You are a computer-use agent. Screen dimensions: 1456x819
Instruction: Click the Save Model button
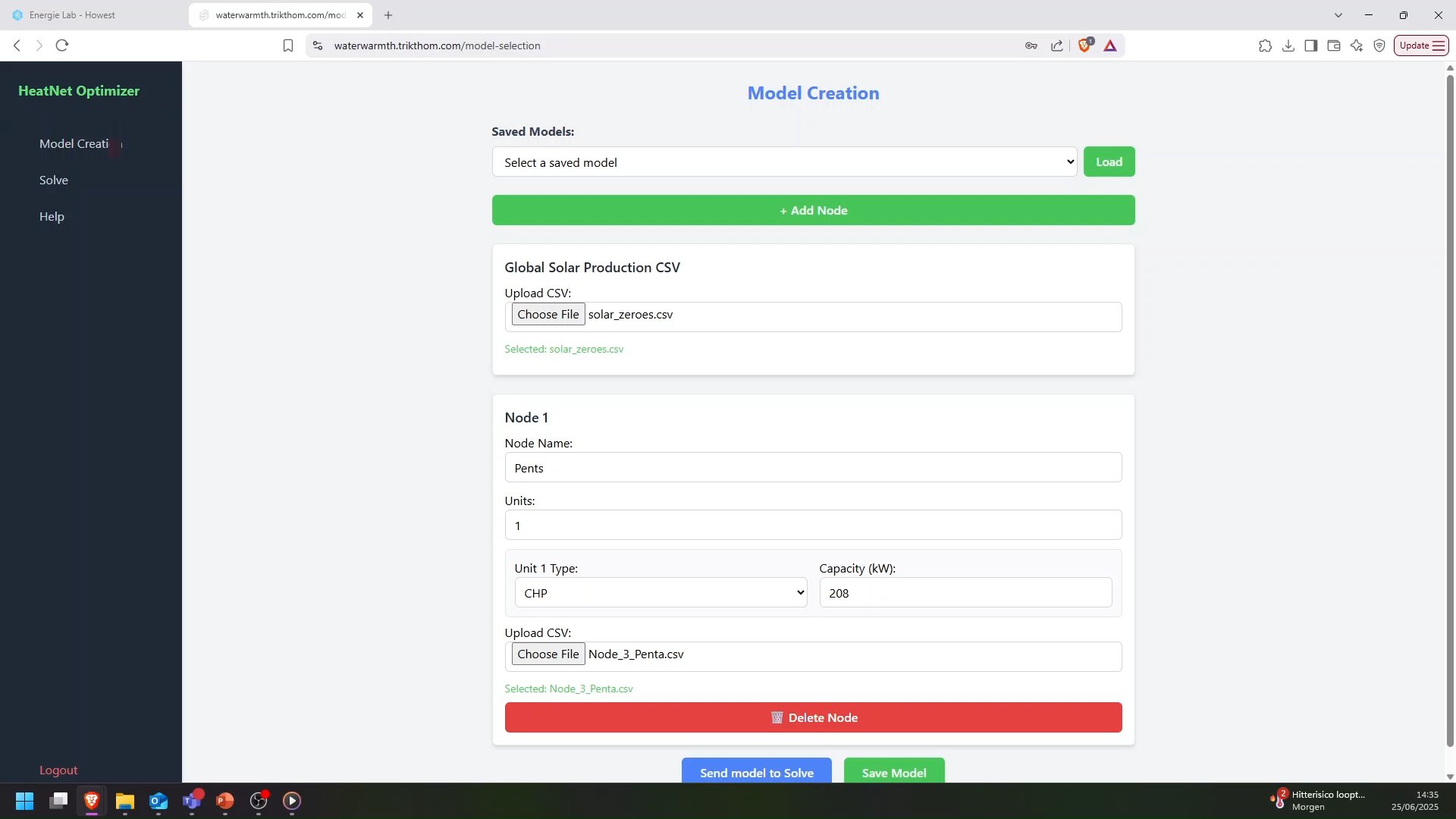click(894, 771)
